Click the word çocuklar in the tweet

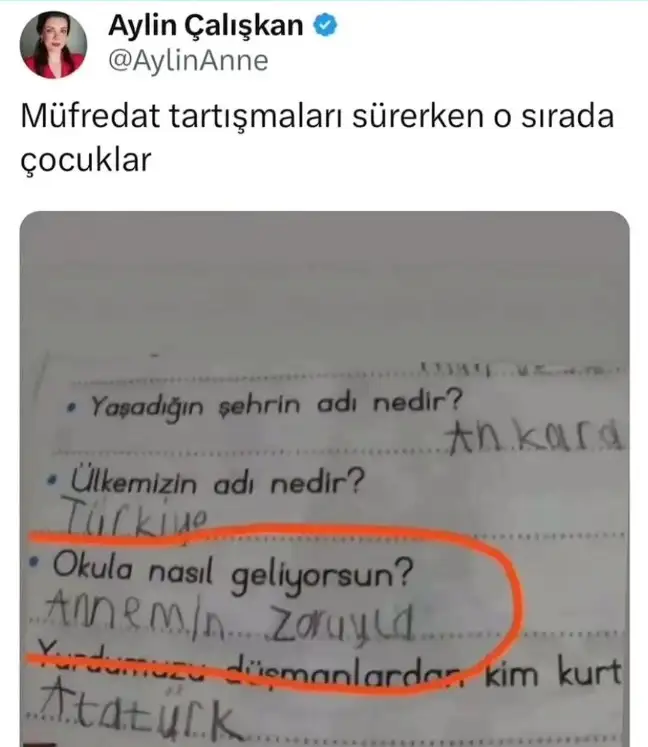pyautogui.click(x=86, y=160)
